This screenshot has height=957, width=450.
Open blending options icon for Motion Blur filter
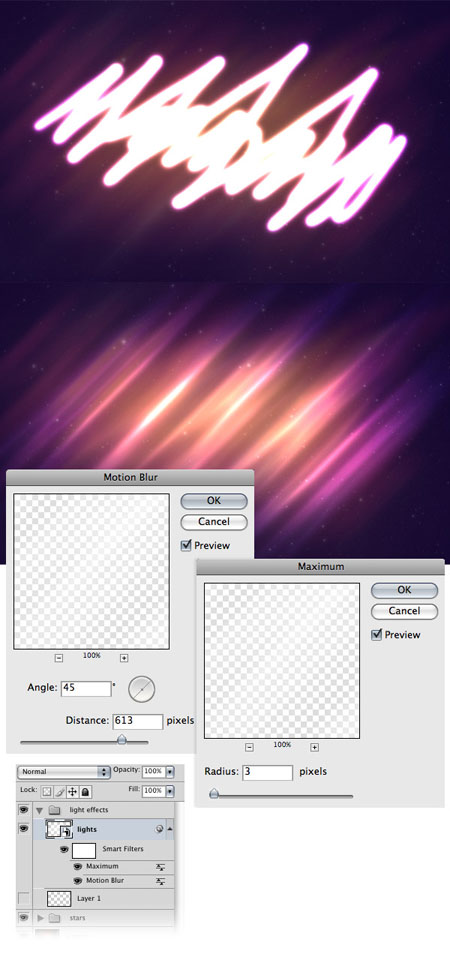161,881
